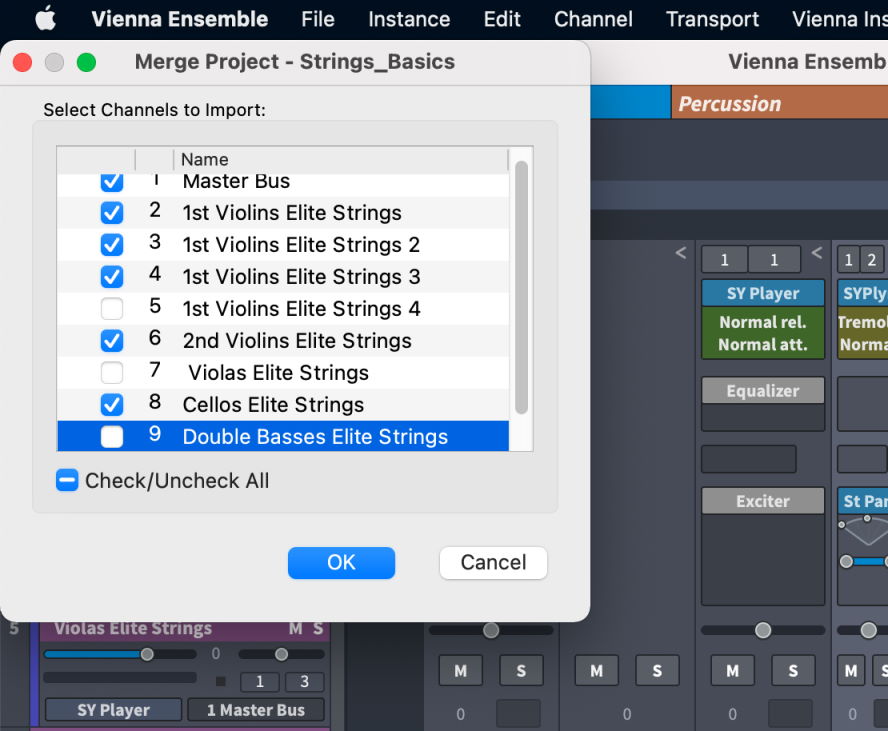Select the "Cellos Elite Strings" row name
Screen dimensions: 888x731
[273, 404]
